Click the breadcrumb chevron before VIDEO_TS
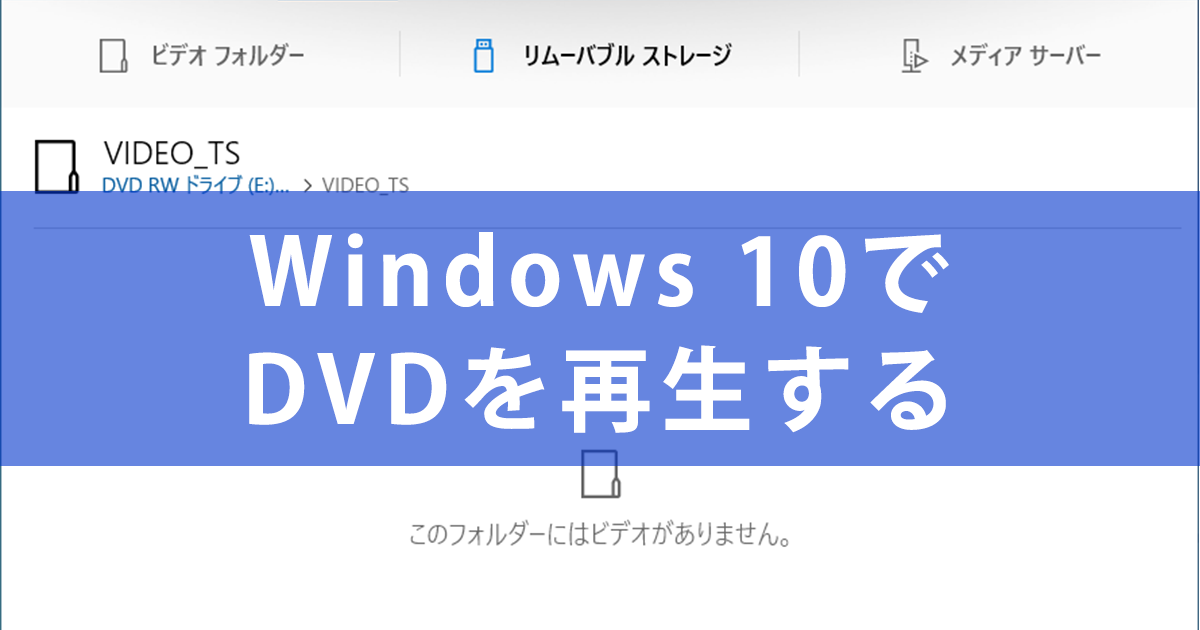The height and width of the screenshot is (630, 1200). (308, 185)
